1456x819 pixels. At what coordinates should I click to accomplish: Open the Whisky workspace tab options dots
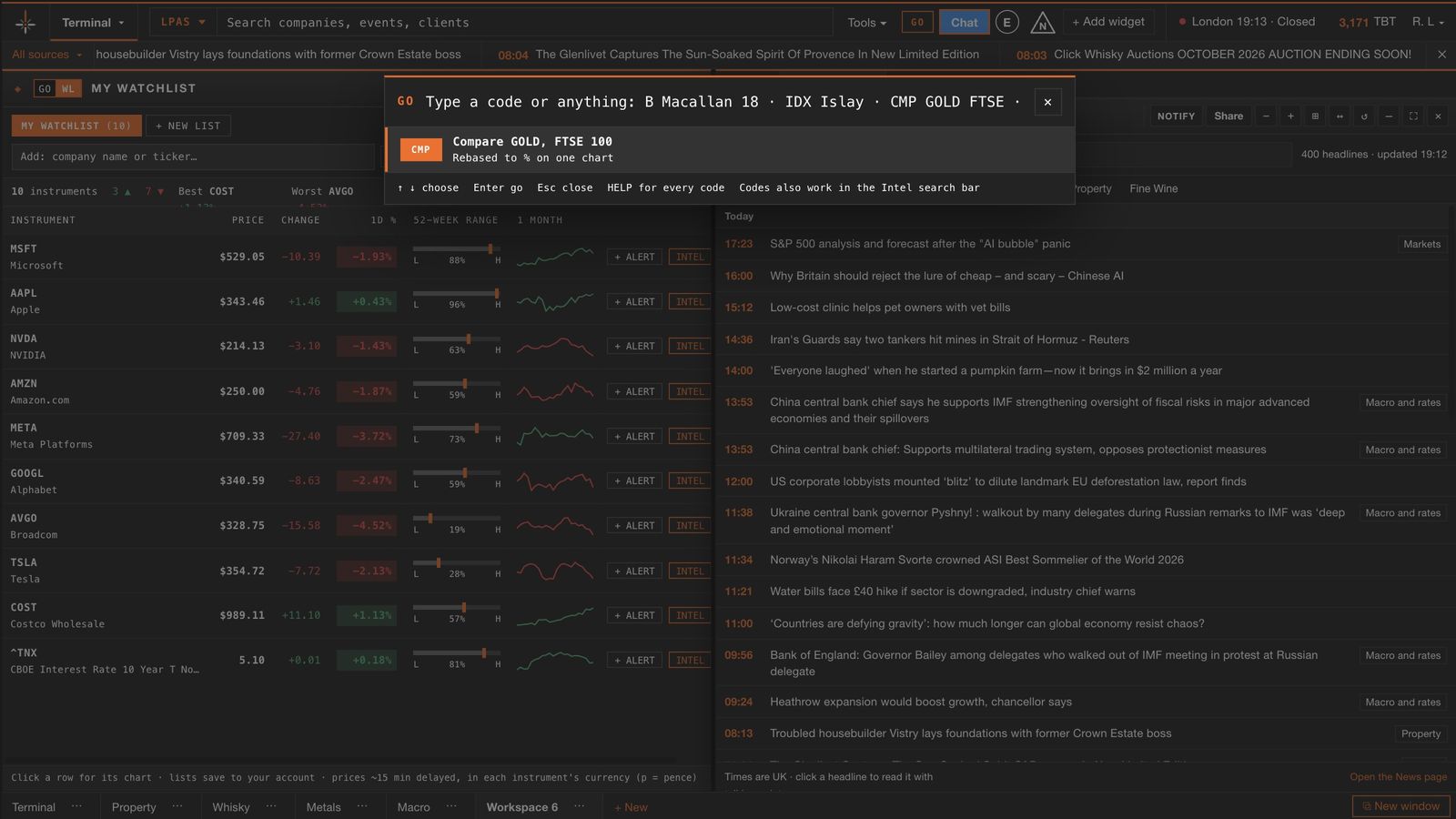coord(271,806)
